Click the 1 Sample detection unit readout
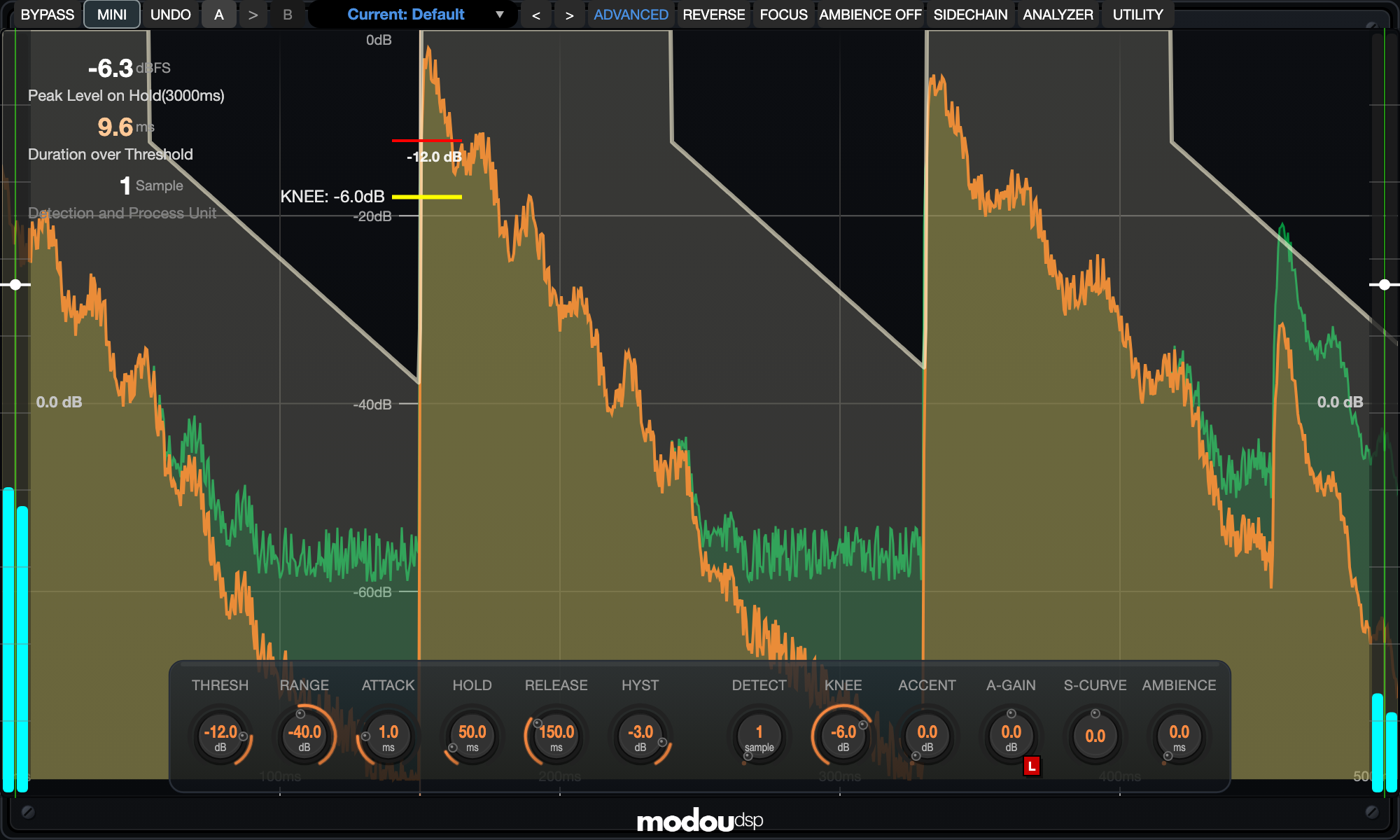Viewport: 1400px width, 840px height. pos(151,185)
